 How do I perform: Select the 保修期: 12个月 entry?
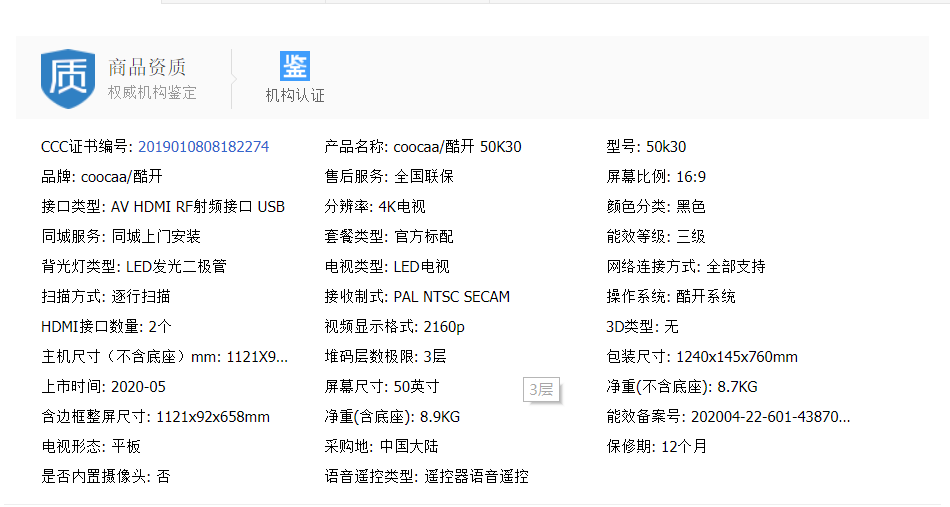click(x=657, y=447)
